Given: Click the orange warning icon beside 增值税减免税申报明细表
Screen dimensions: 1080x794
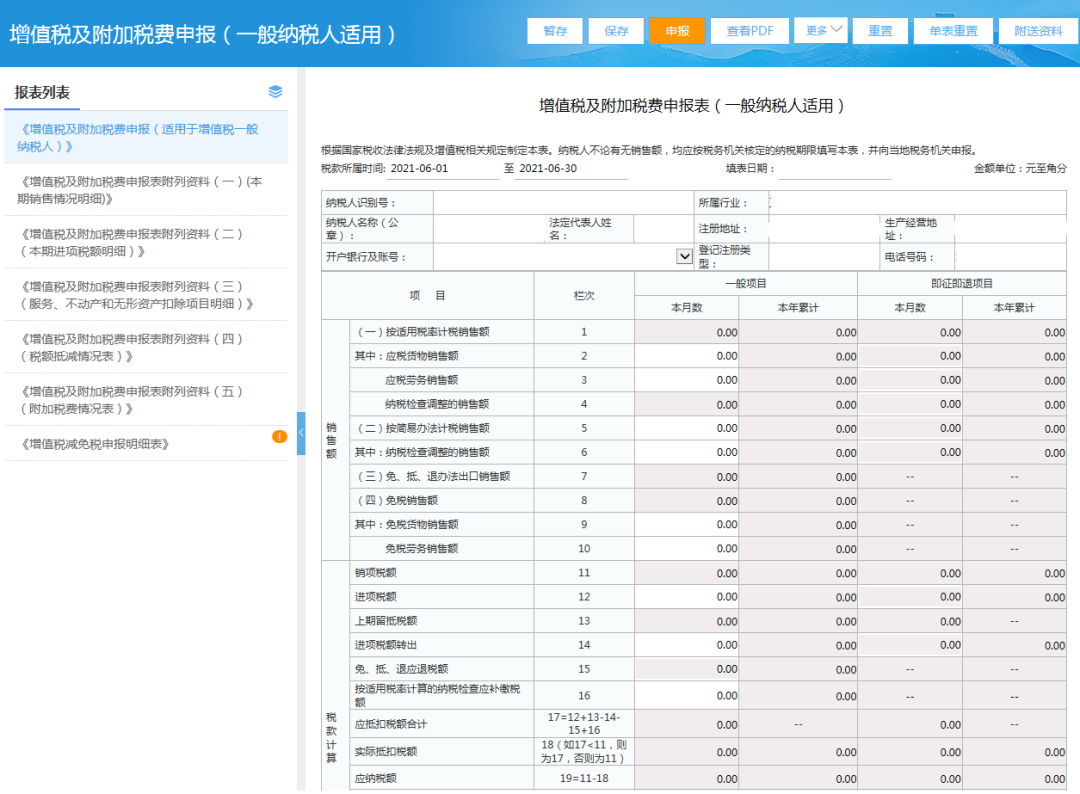Looking at the screenshot, I should pyautogui.click(x=280, y=436).
